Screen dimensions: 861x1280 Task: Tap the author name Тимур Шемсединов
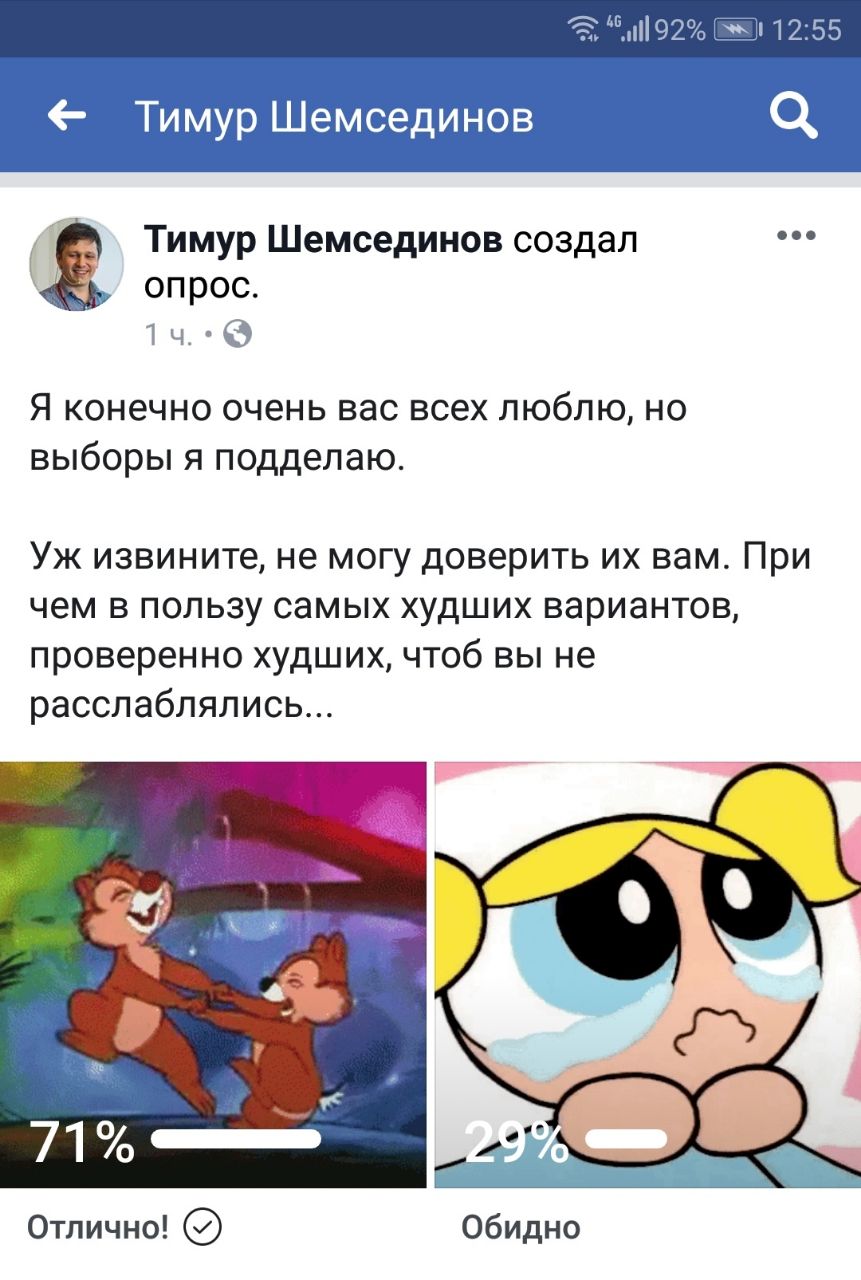324,241
